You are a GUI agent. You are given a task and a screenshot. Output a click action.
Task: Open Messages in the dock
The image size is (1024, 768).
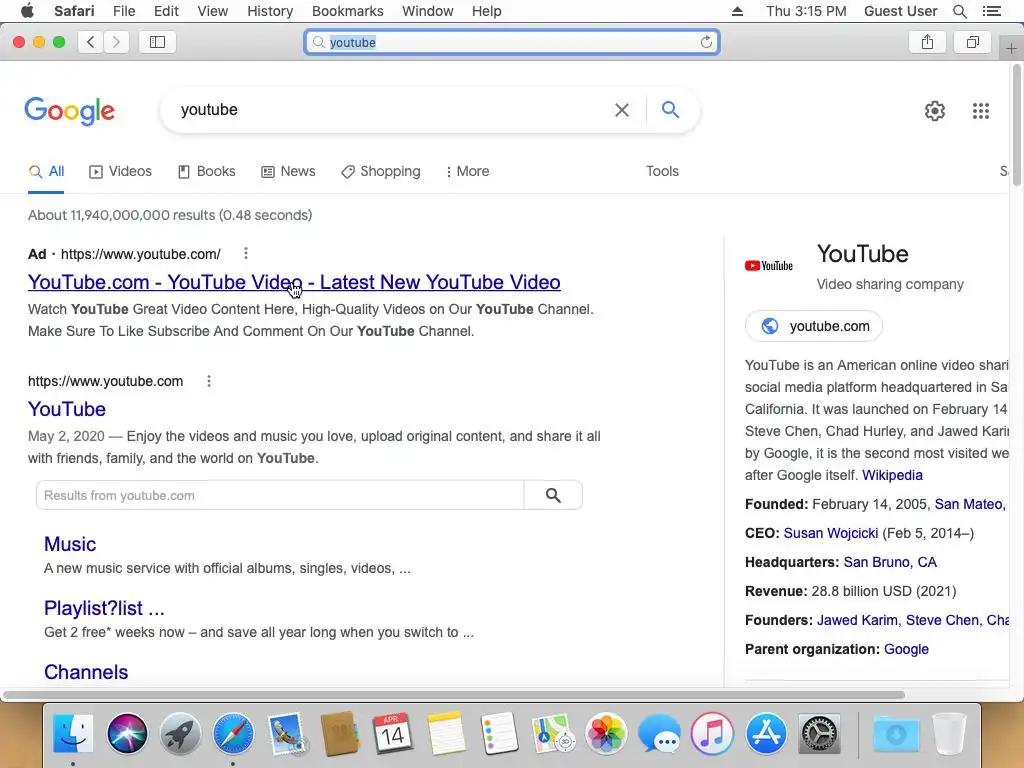(x=659, y=733)
